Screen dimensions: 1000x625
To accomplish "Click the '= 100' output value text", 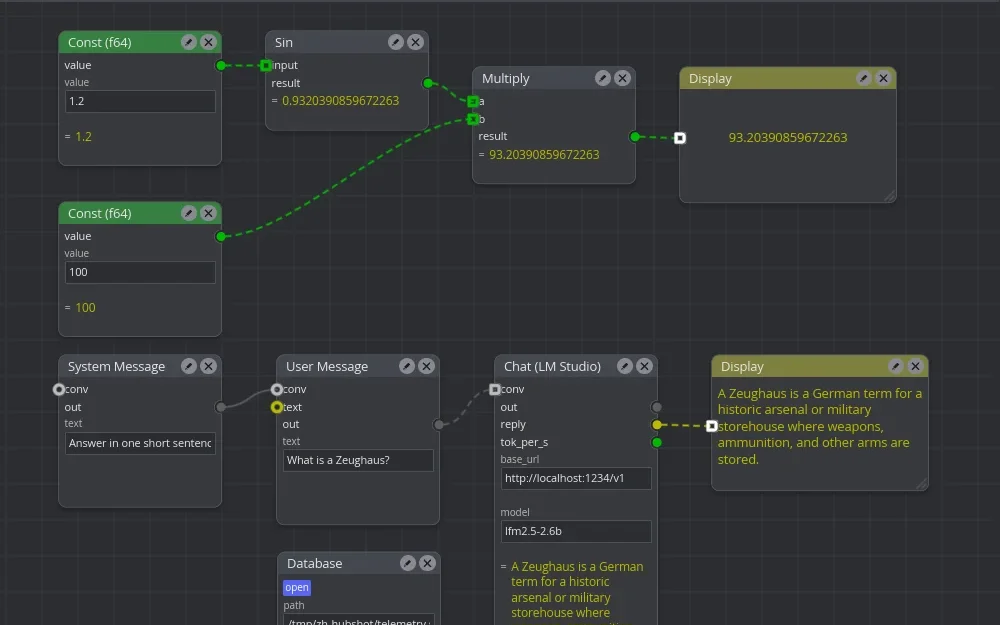I will pyautogui.click(x=80, y=307).
